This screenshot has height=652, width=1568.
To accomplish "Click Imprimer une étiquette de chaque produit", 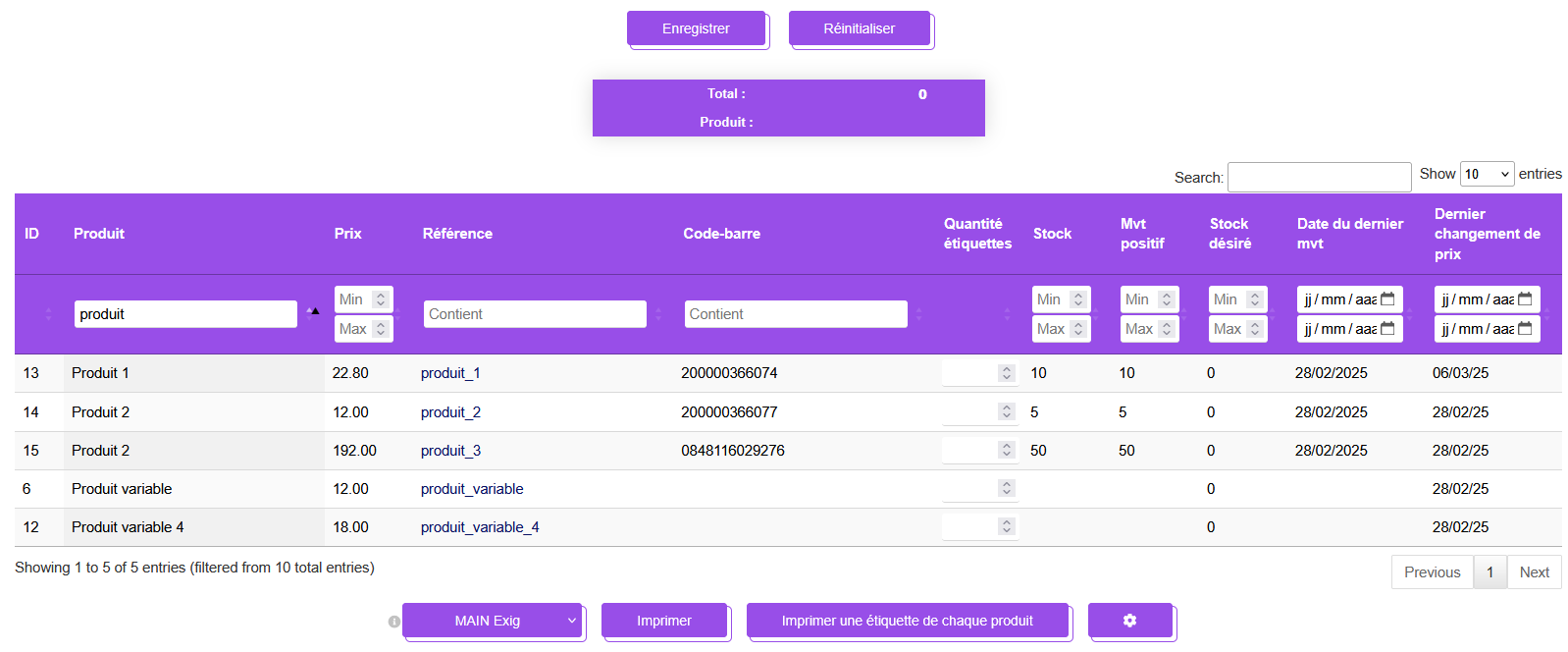I will point(908,621).
